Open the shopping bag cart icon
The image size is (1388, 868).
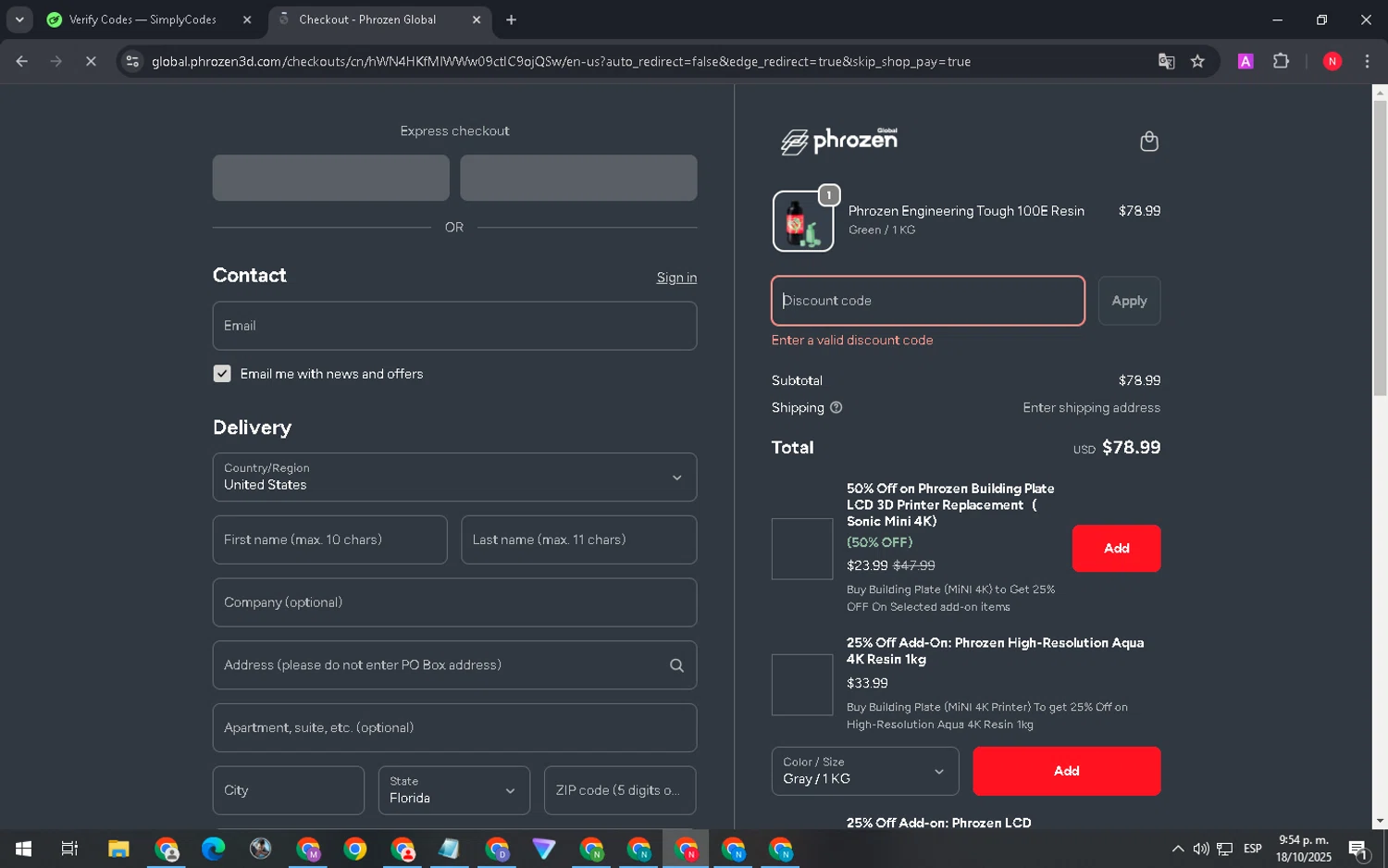[x=1149, y=141]
